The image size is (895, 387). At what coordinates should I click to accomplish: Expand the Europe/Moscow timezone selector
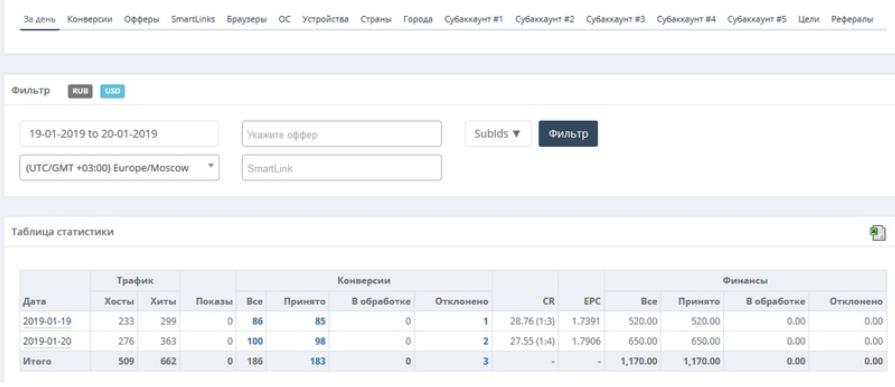click(x=119, y=168)
